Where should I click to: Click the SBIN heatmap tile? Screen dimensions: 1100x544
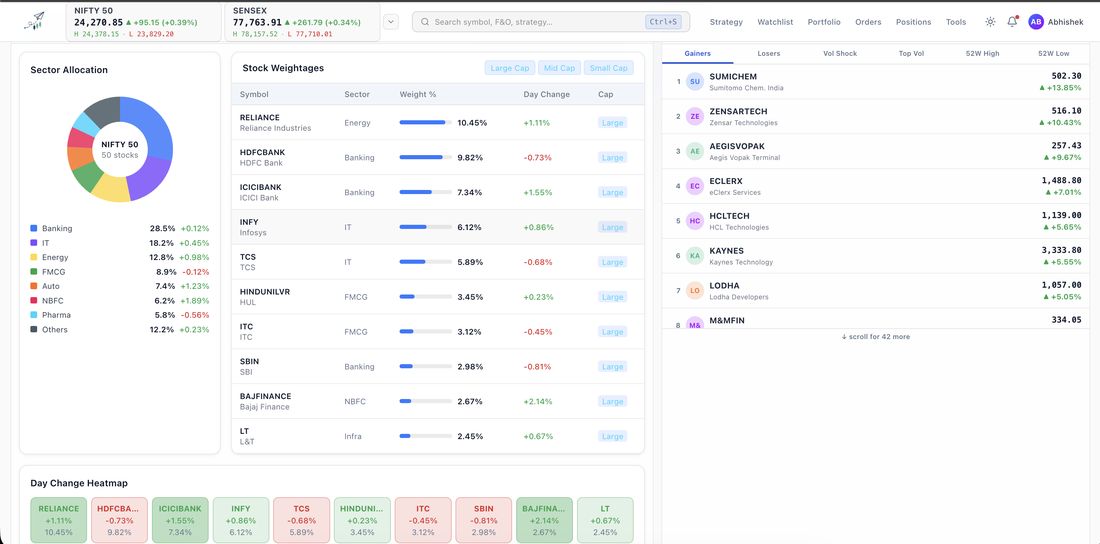pyautogui.click(x=483, y=520)
